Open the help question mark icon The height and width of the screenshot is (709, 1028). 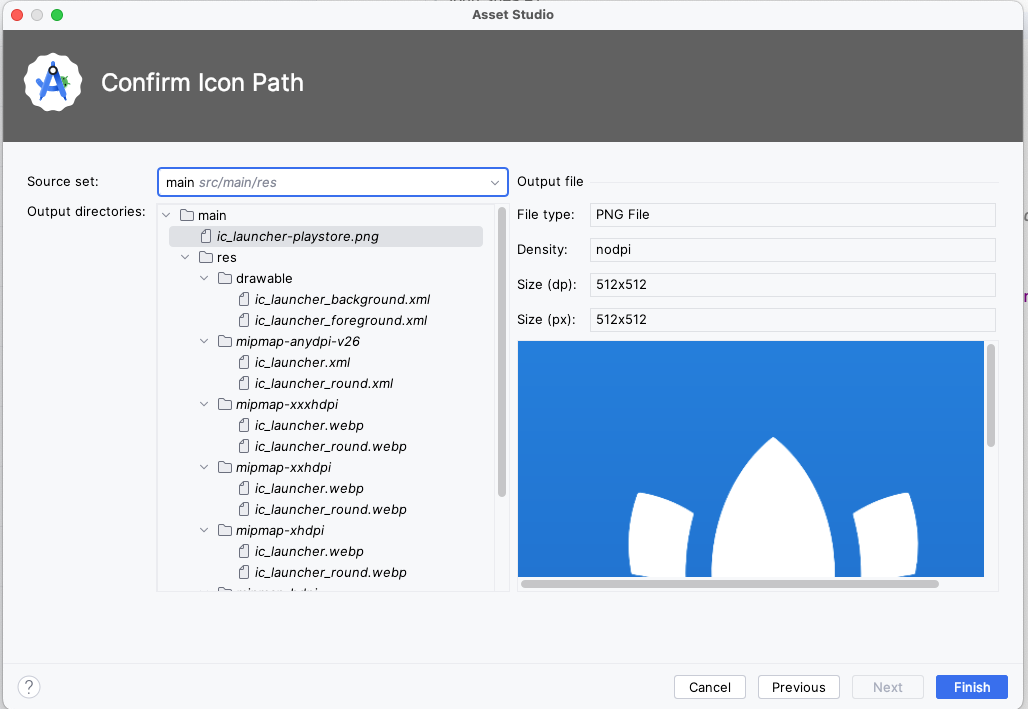click(x=29, y=687)
